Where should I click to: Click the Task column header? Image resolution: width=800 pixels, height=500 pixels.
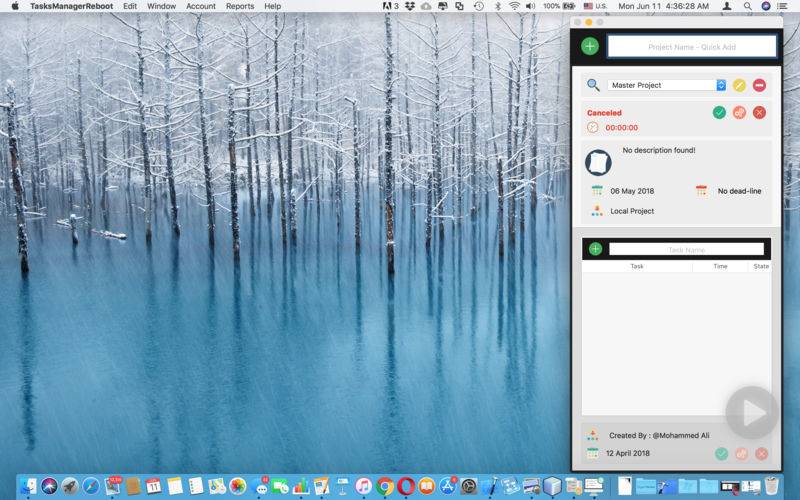637,267
